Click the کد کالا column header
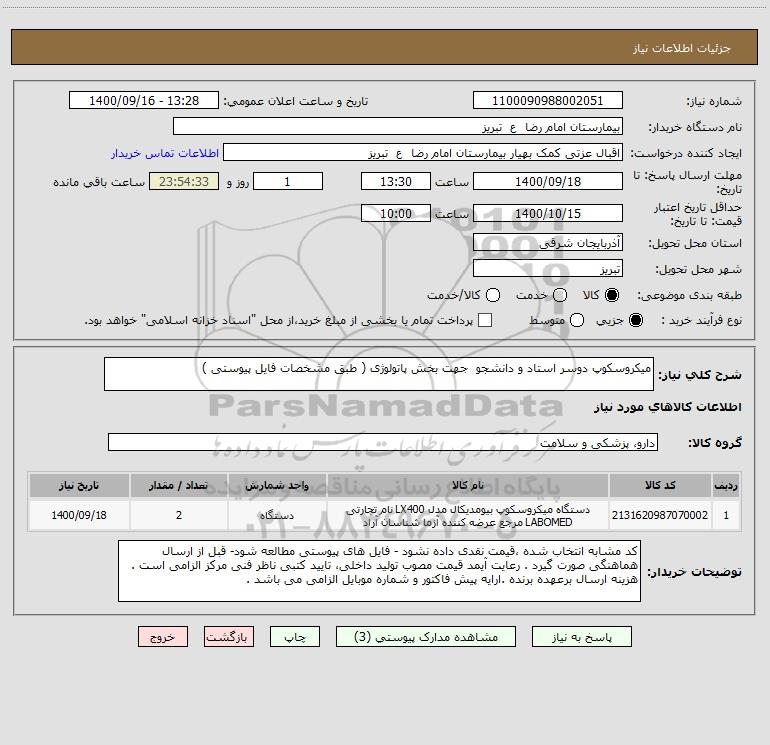 coord(660,485)
